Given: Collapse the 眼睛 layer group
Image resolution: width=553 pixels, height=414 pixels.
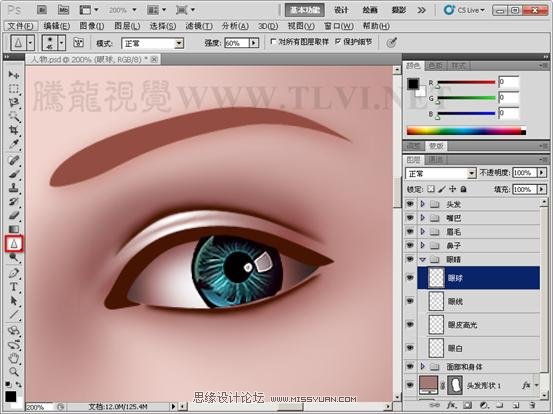Looking at the screenshot, I should click(x=423, y=260).
